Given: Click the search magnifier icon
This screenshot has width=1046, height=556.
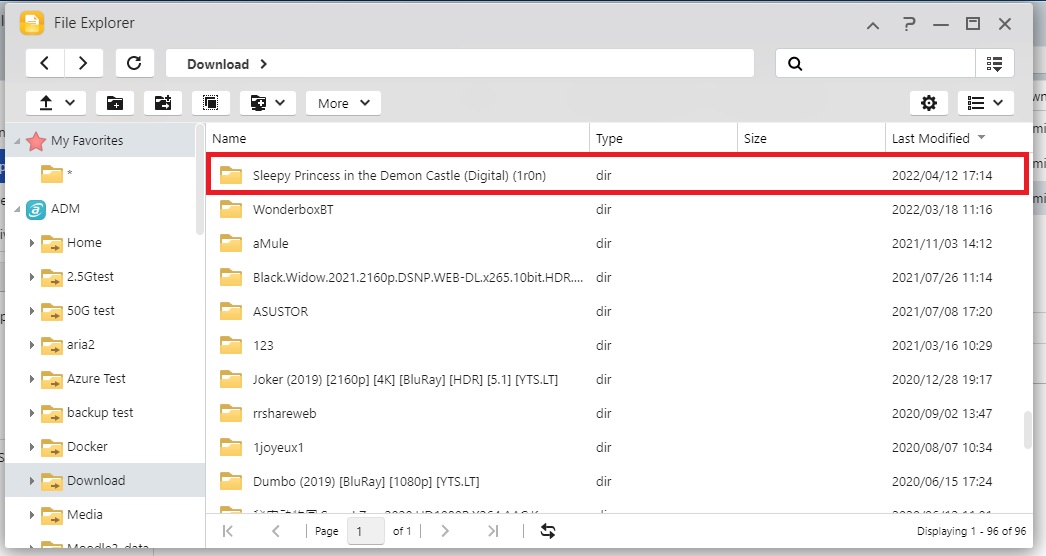Looking at the screenshot, I should click(x=795, y=63).
